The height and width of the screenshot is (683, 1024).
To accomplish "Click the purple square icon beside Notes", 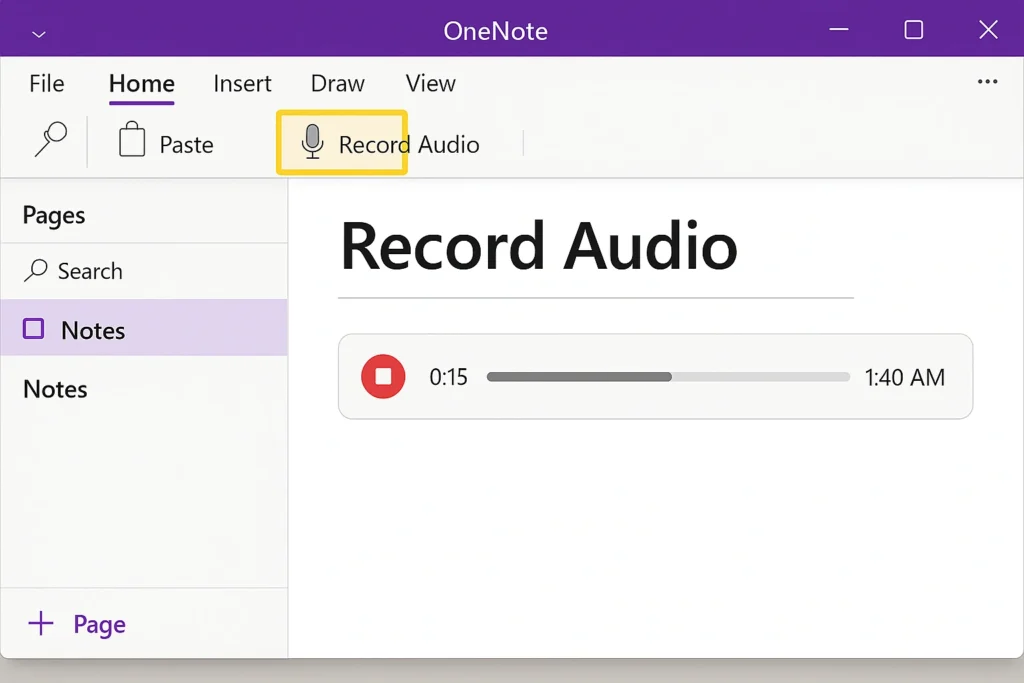I will (34, 329).
